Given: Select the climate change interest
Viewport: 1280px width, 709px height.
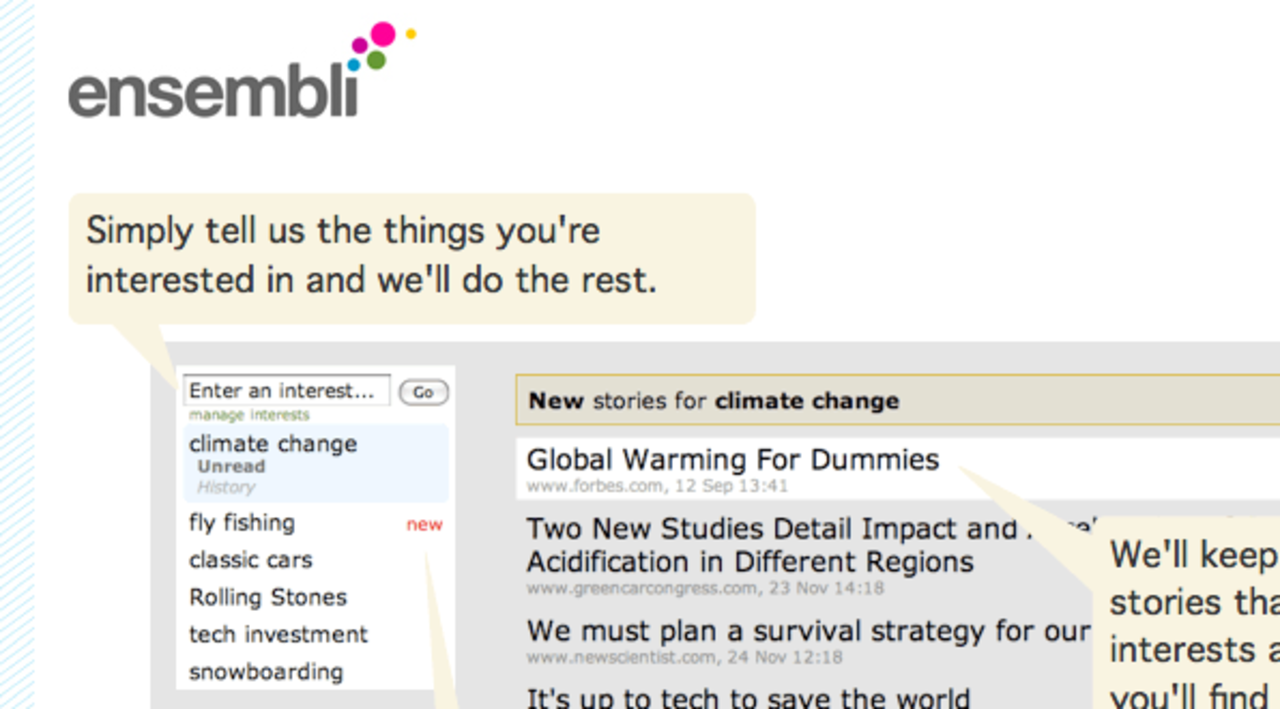Looking at the screenshot, I should coord(273,444).
